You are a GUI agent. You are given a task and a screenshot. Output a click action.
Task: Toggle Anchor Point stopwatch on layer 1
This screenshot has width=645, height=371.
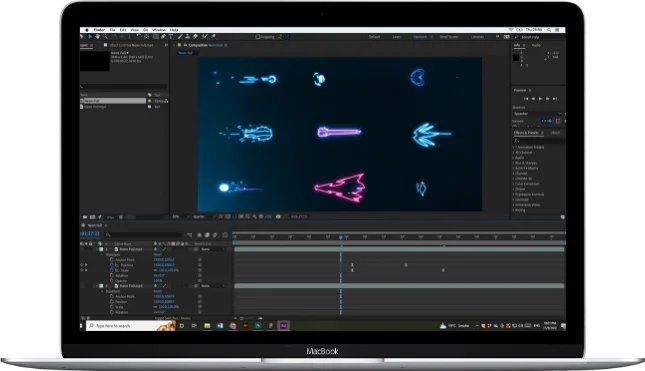click(112, 260)
